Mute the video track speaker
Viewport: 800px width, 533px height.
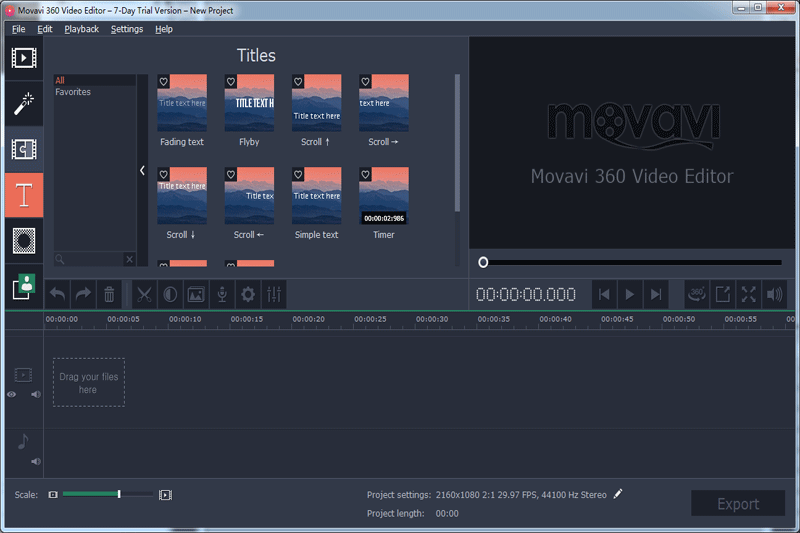point(36,394)
